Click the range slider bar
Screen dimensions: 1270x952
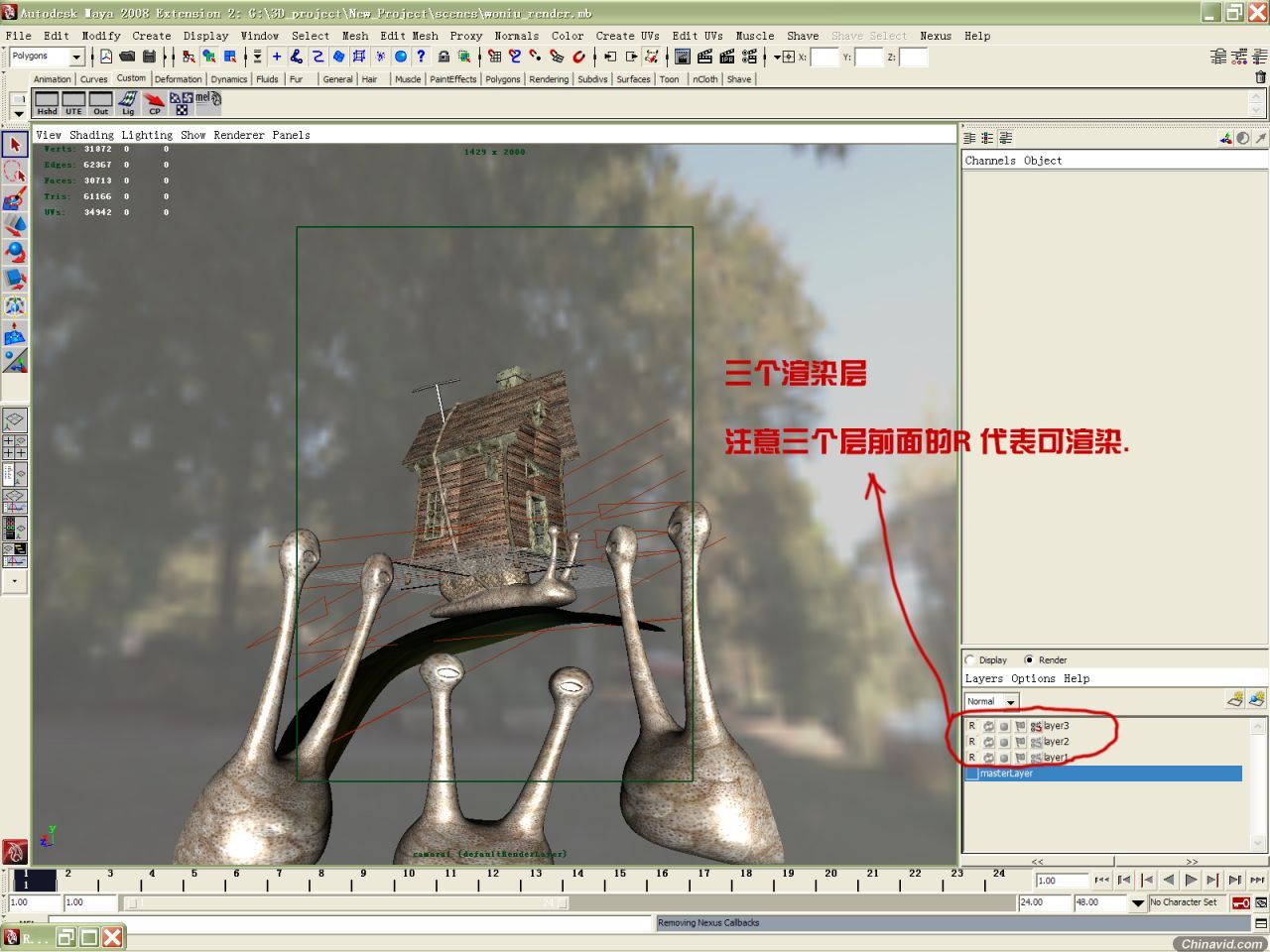pyautogui.click(x=346, y=903)
